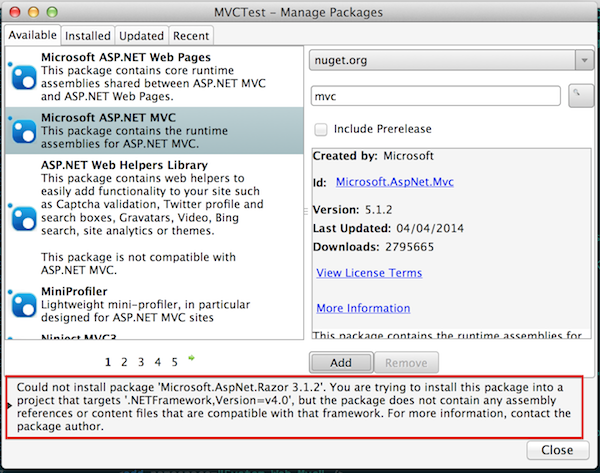The height and width of the screenshot is (473, 600).
Task: Click the green zoom window button
Action: pyautogui.click(x=52, y=12)
